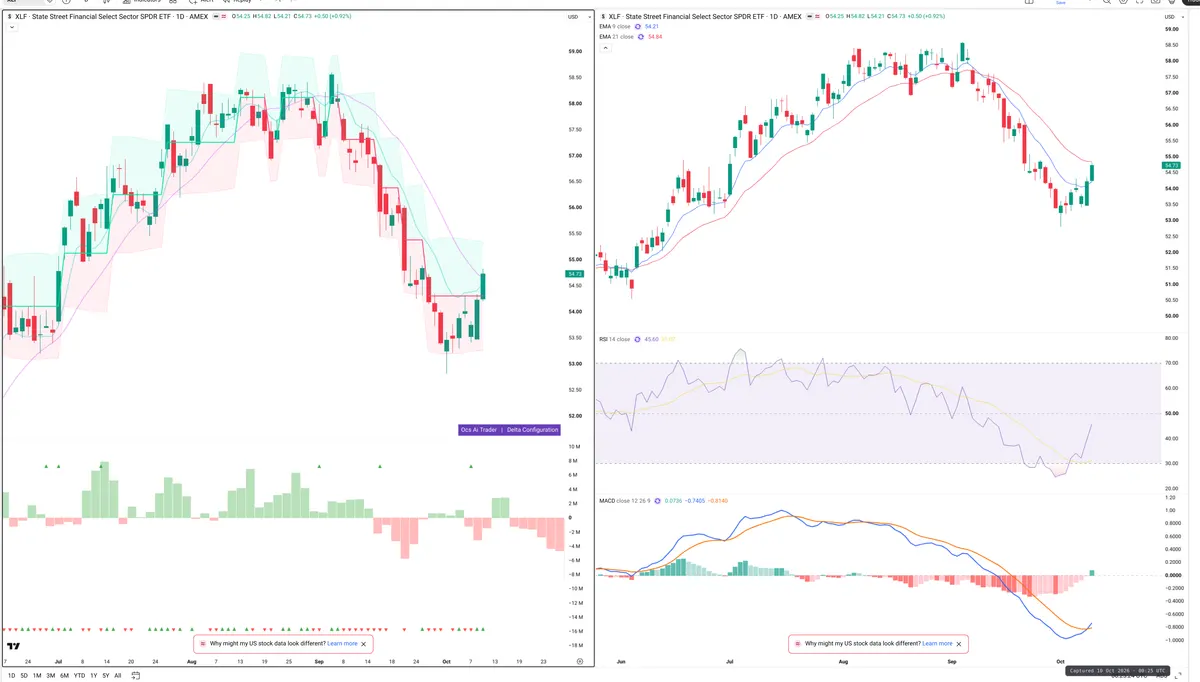Click the Aug label on right time axis
The height and width of the screenshot is (682, 1200).
click(x=843, y=662)
